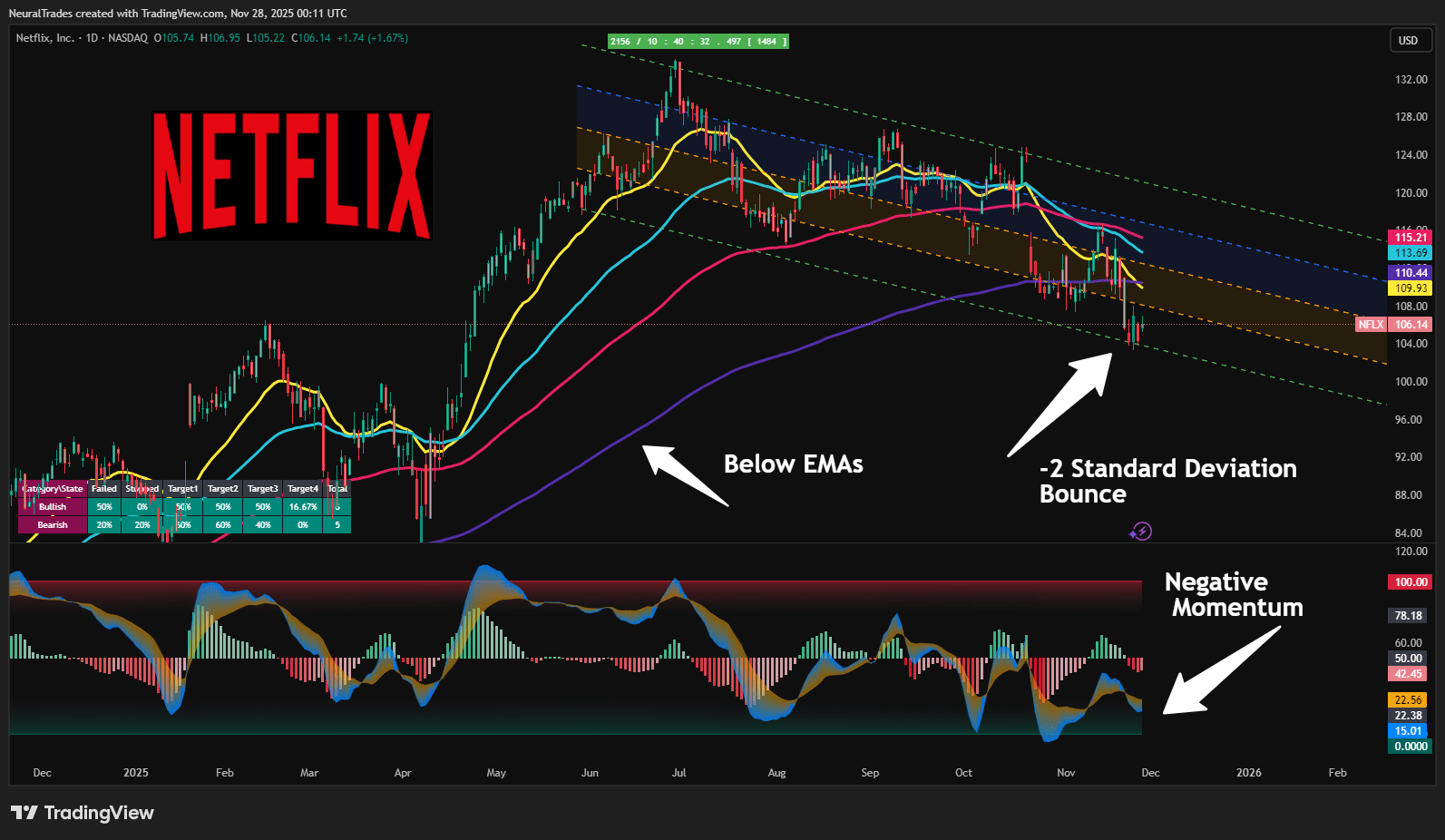Select the cyan 113.69 EMA price label

pyautogui.click(x=1411, y=253)
